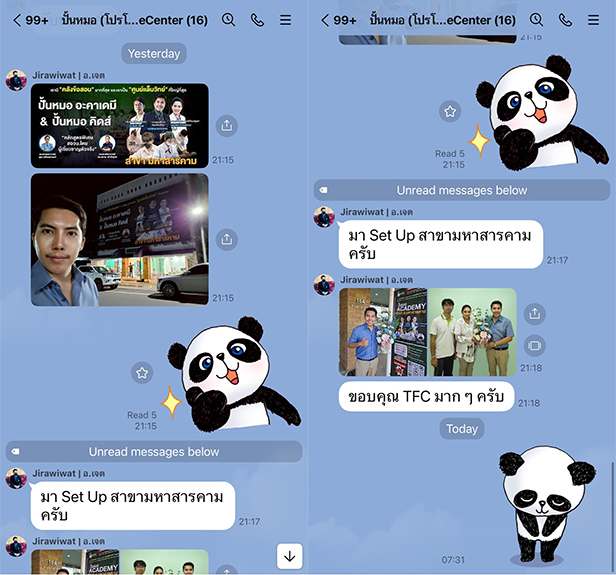
Task: Tap star icon beside panda sticker in right chat
Action: coord(450,112)
